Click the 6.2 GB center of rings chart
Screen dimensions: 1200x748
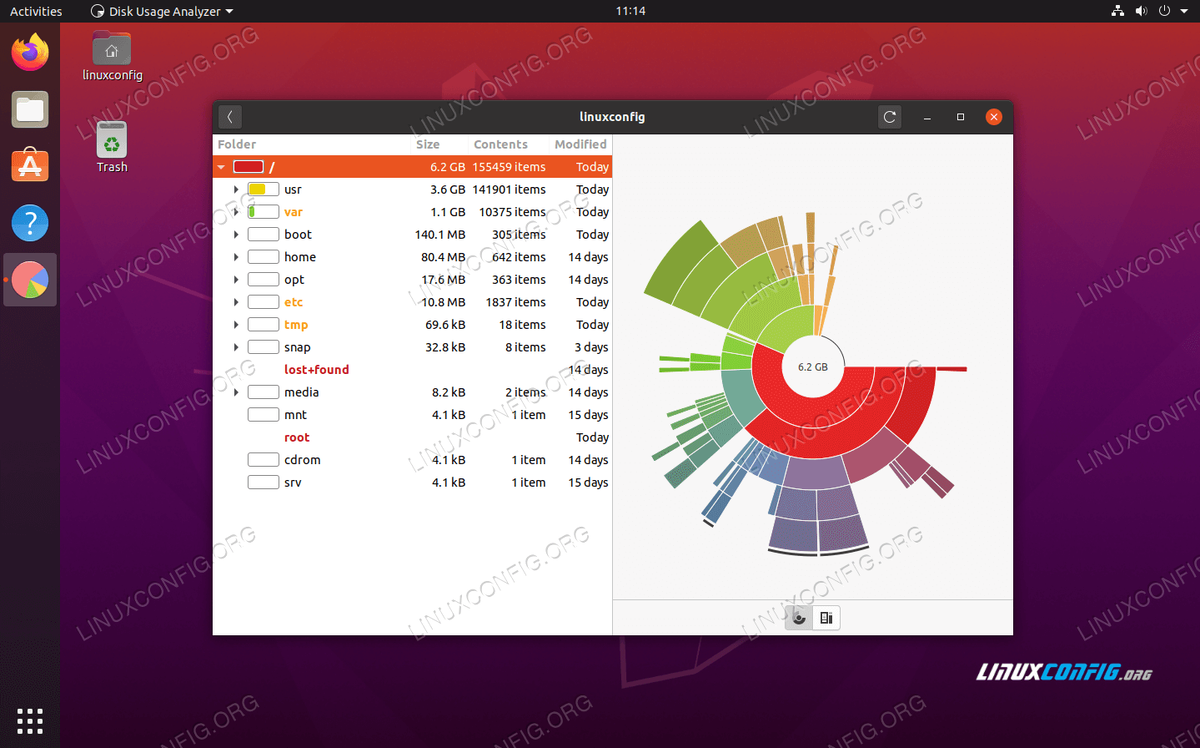point(812,367)
